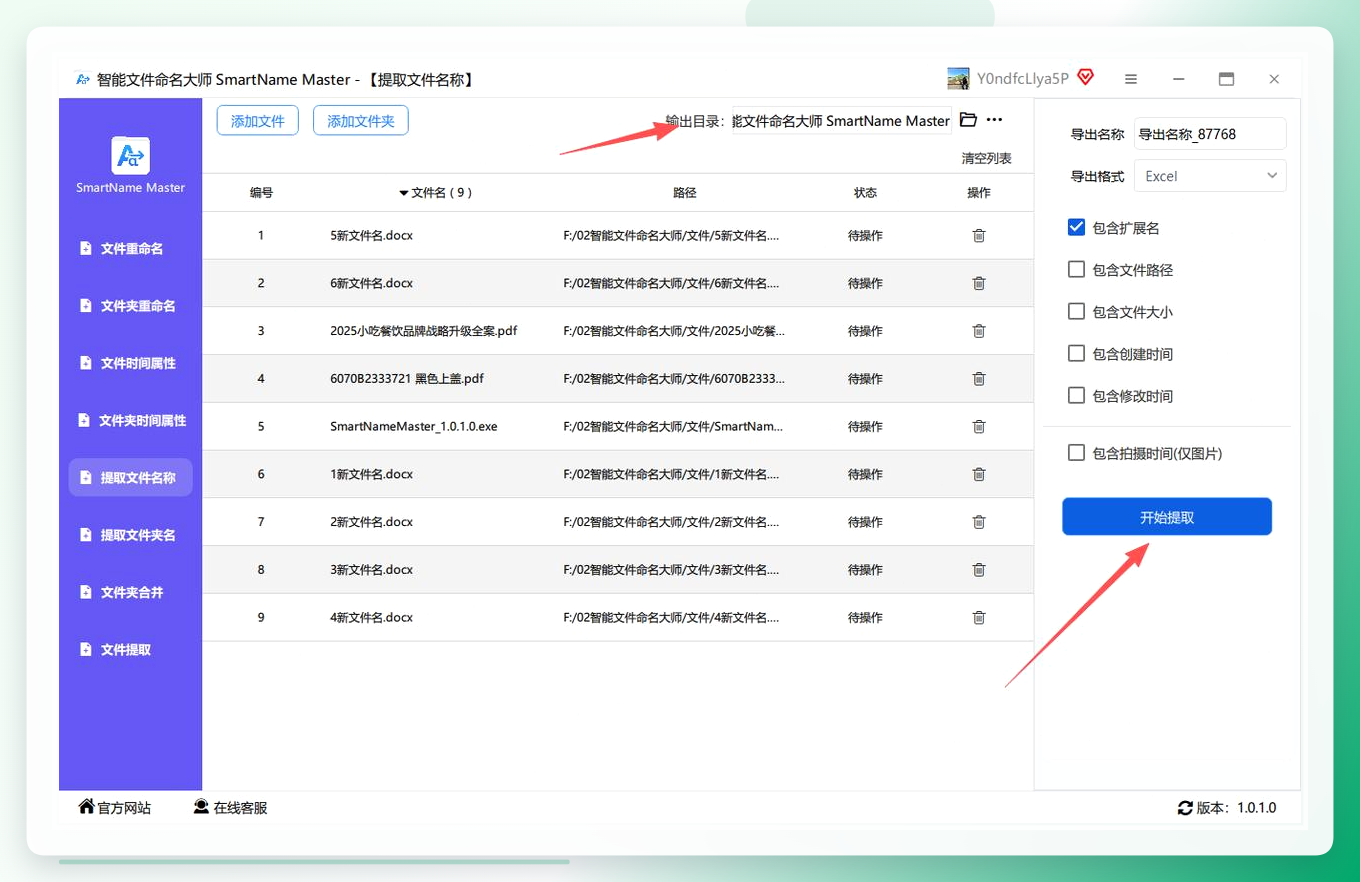Click the 在线客服 support agent icon
This screenshot has height=882, width=1360.
(x=201, y=807)
